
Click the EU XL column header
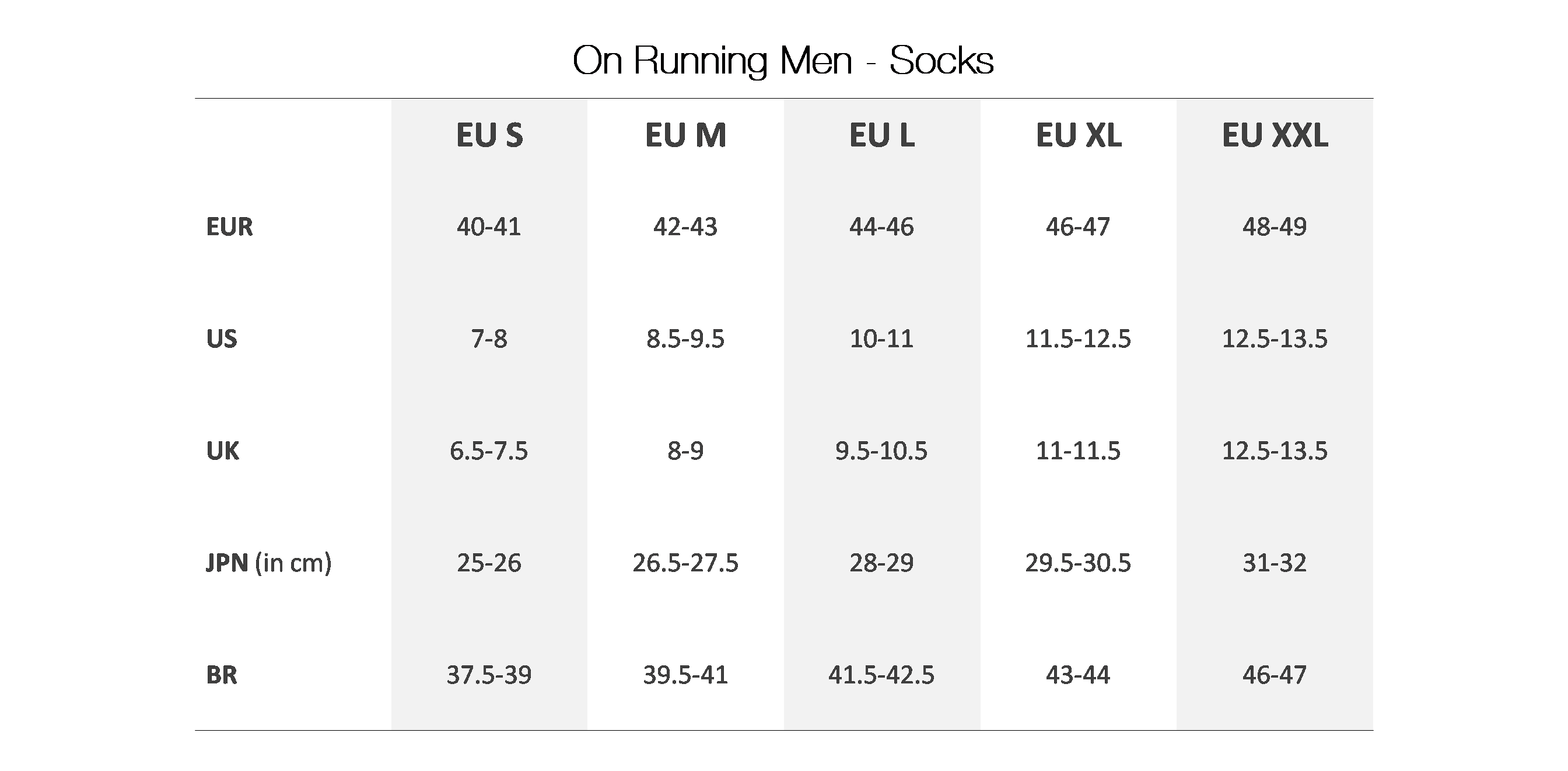[1078, 135]
